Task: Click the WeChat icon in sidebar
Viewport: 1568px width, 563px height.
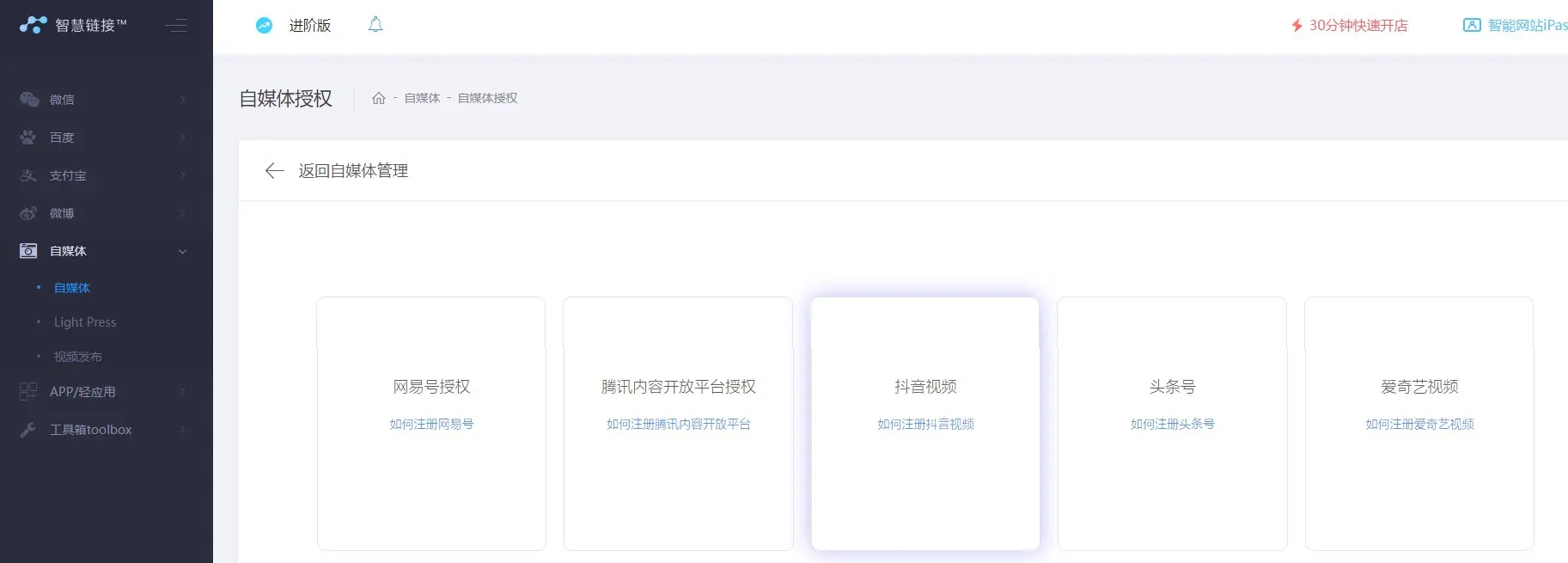Action: pyautogui.click(x=29, y=100)
